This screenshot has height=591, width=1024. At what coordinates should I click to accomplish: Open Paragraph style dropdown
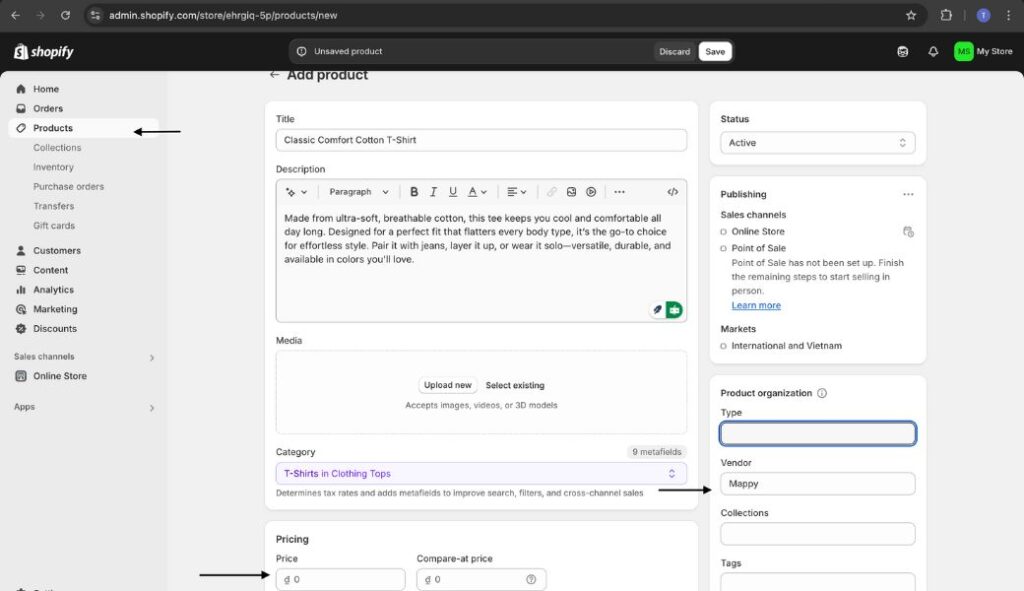[359, 192]
